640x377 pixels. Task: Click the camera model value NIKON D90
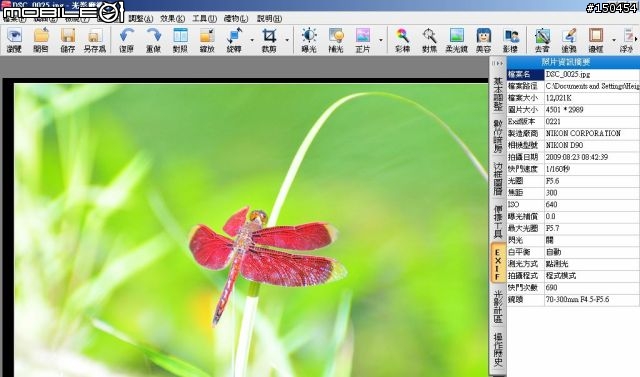tap(564, 145)
